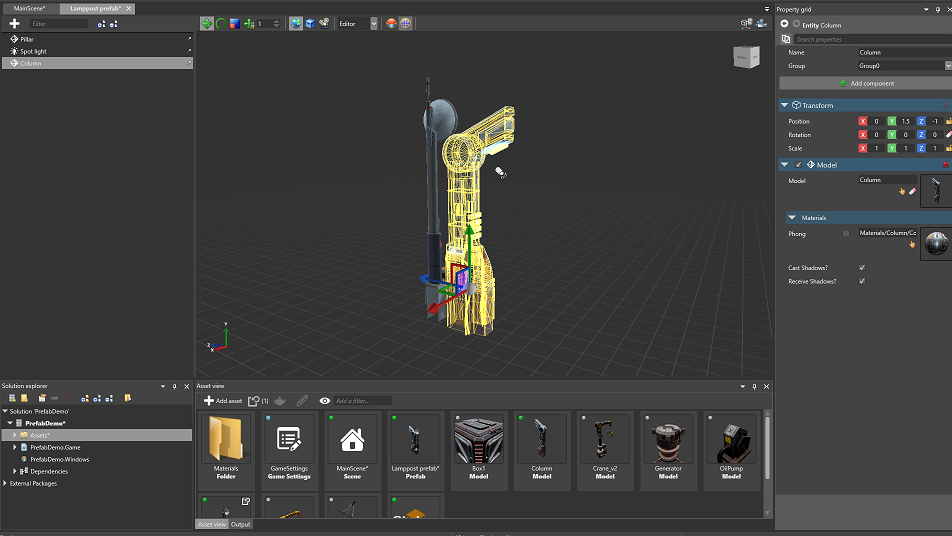This screenshot has height=536, width=952.
Task: Click the eraser icon beside Model field
Action: tap(911, 190)
